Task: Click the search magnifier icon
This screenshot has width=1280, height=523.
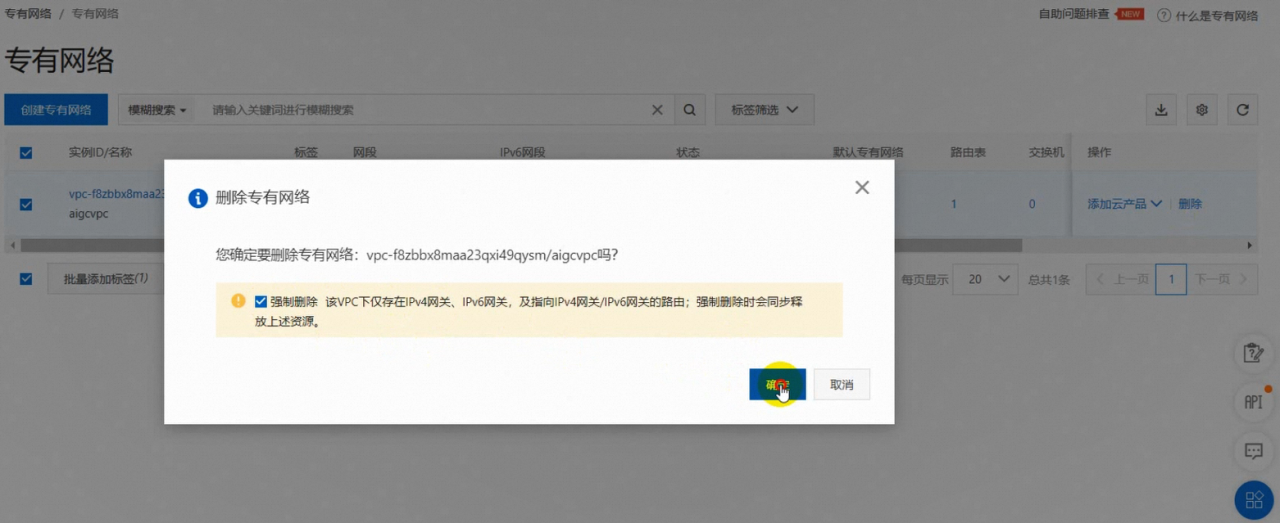Action: point(689,110)
